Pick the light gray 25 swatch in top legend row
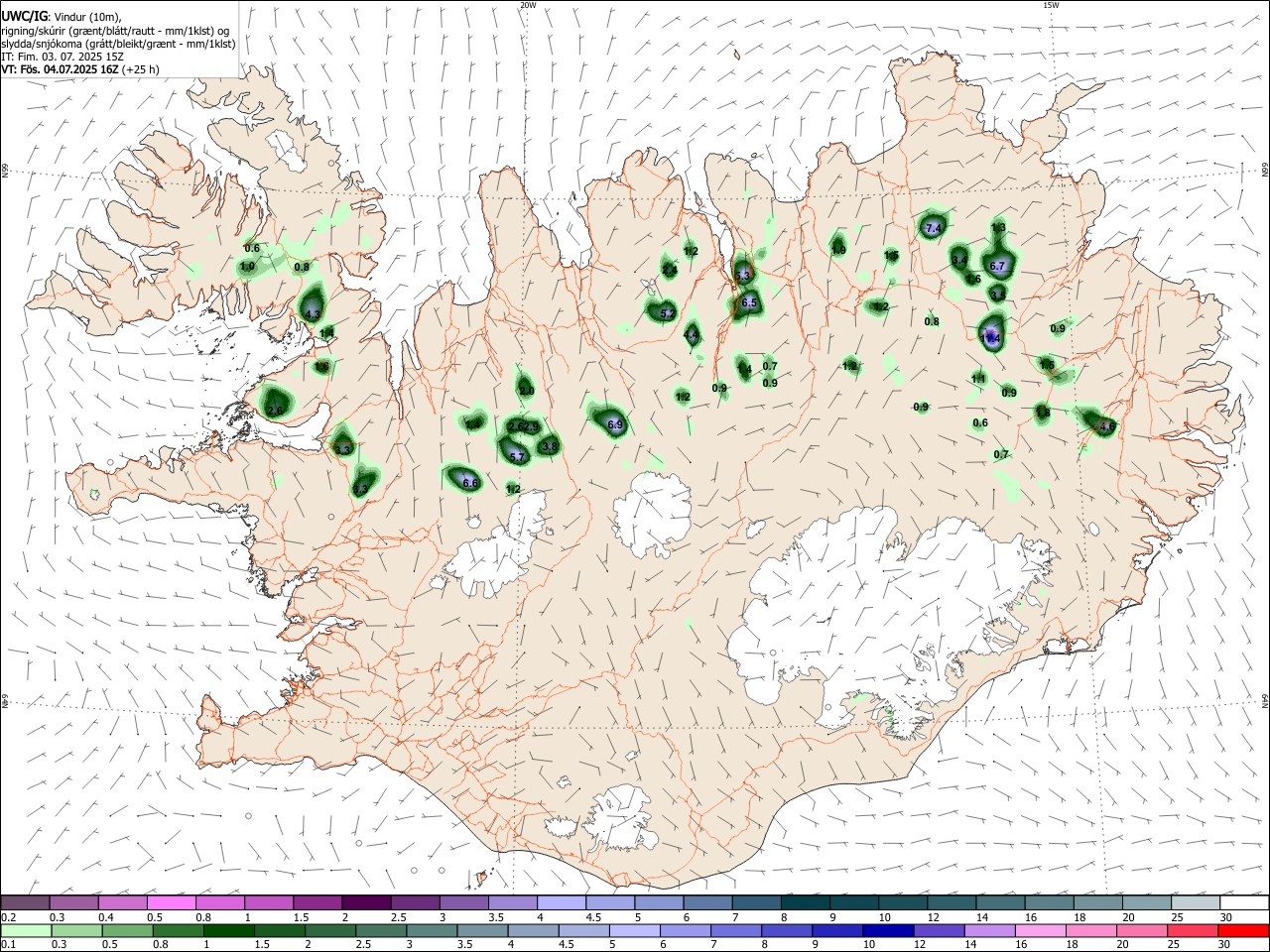 click(1196, 902)
